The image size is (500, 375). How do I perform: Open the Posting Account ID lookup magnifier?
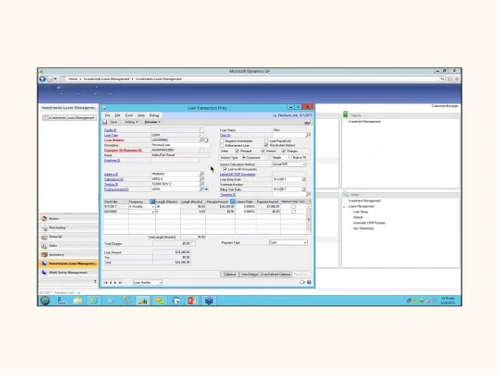coord(202,189)
